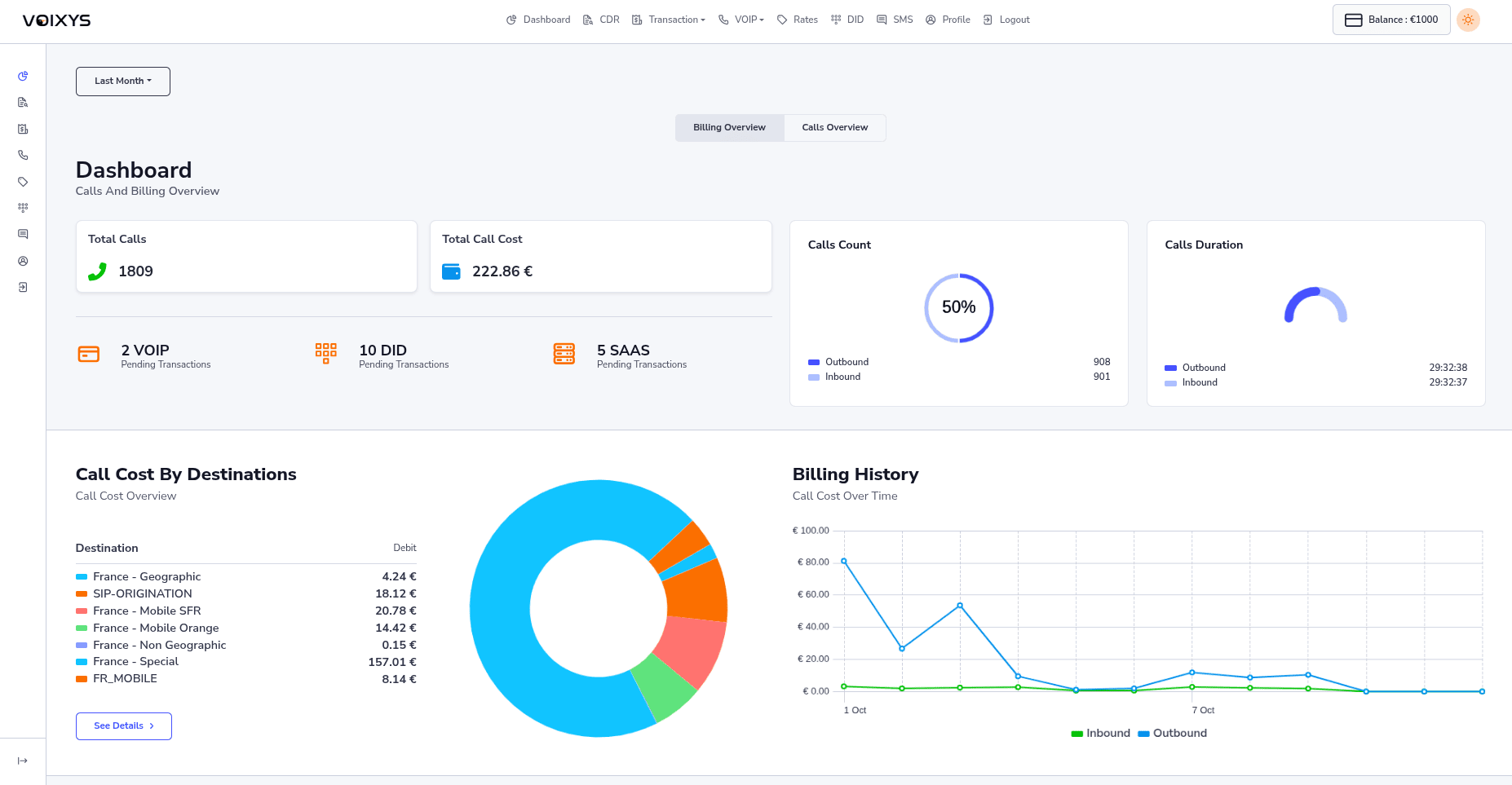
Task: Click the credit card icon in Balance button
Action: [x=1354, y=20]
